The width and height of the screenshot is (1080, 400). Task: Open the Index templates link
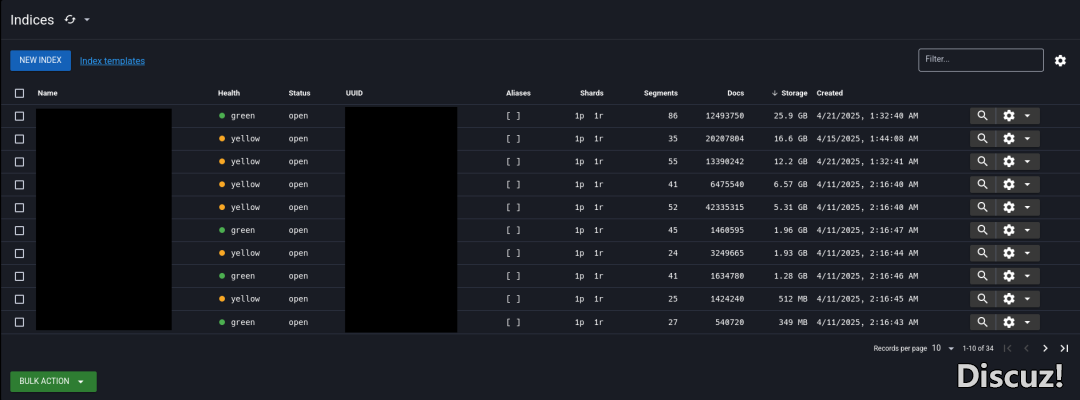coord(112,61)
